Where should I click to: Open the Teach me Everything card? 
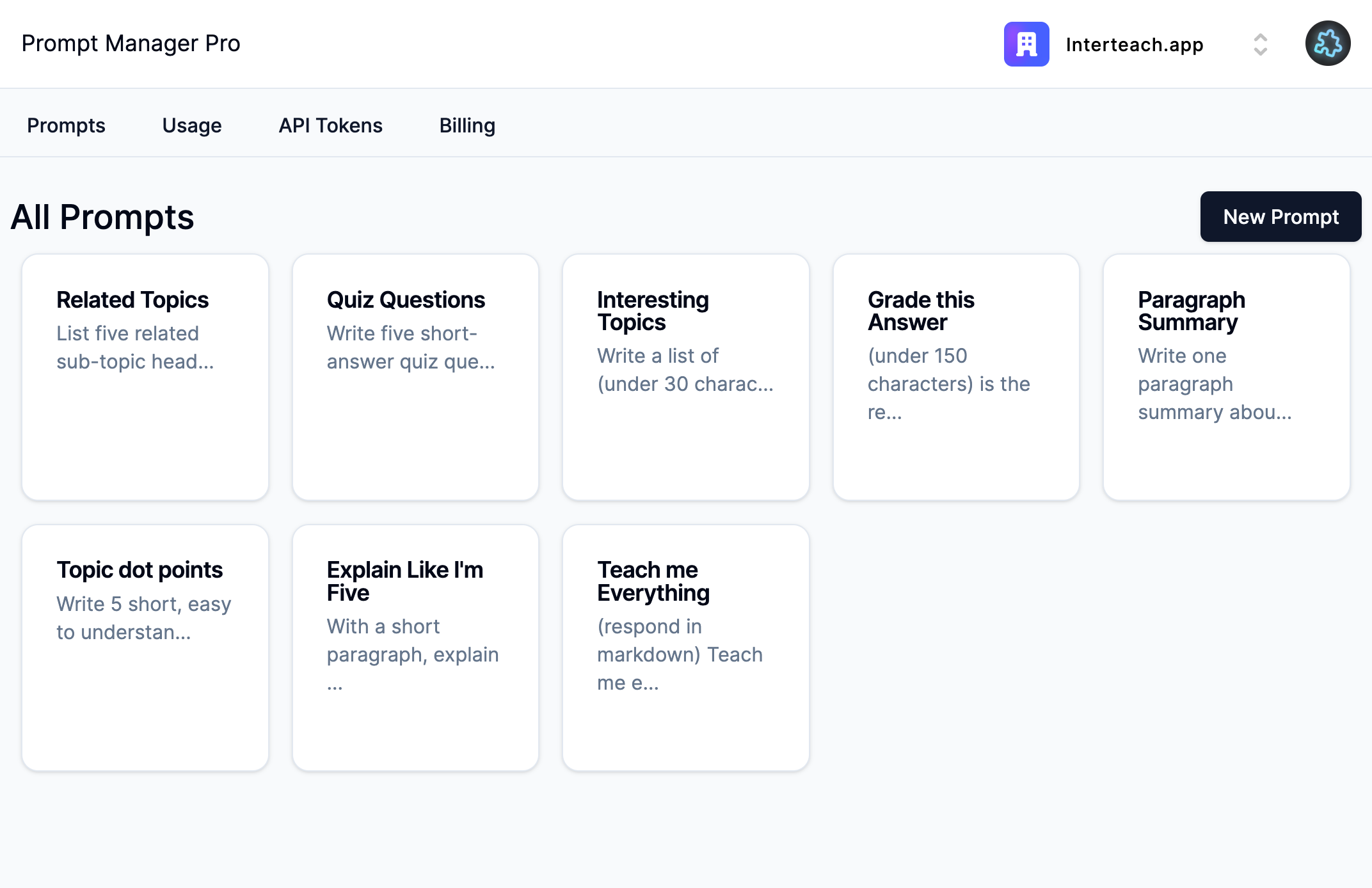pyautogui.click(x=685, y=647)
